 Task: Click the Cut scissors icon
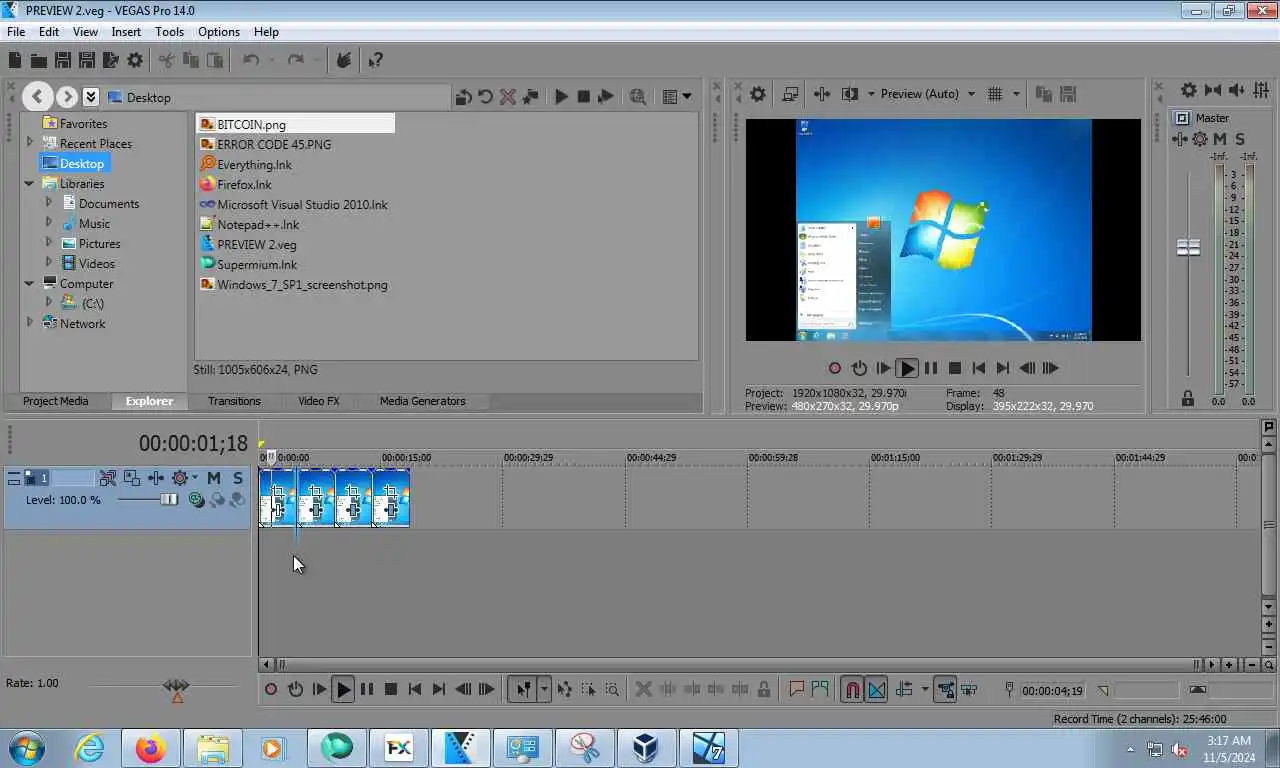166,61
